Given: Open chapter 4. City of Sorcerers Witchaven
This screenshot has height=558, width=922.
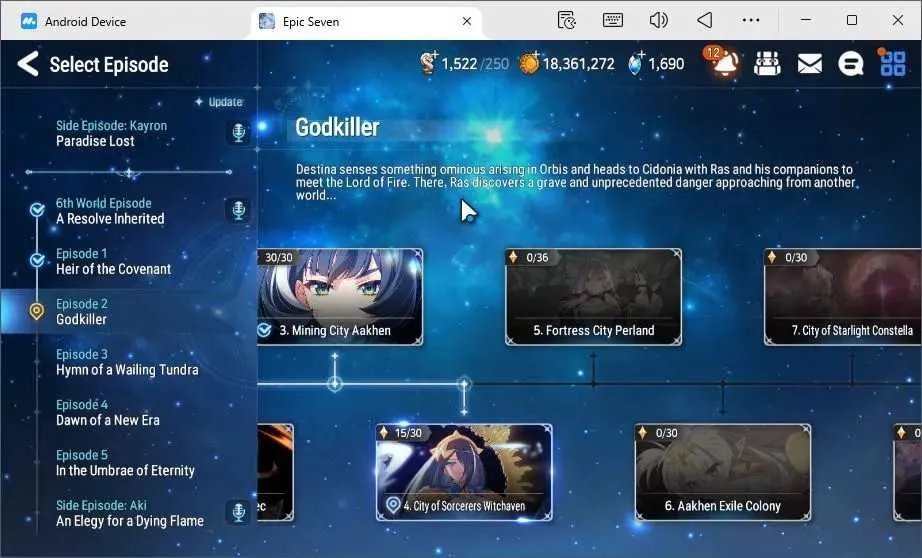Looking at the screenshot, I should (464, 473).
